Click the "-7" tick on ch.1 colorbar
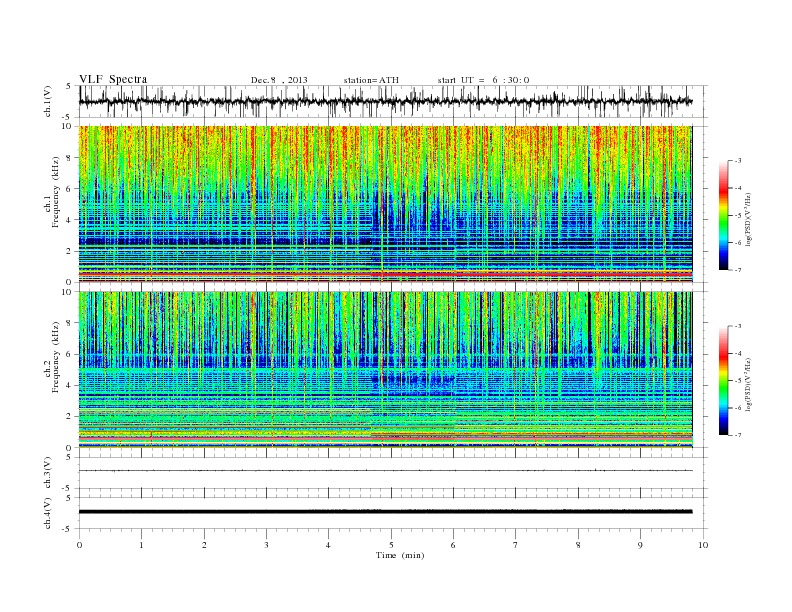This screenshot has height=612, width=792. click(x=737, y=270)
